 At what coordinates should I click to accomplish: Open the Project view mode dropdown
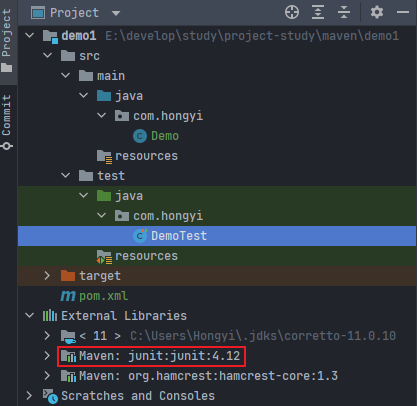pyautogui.click(x=116, y=13)
